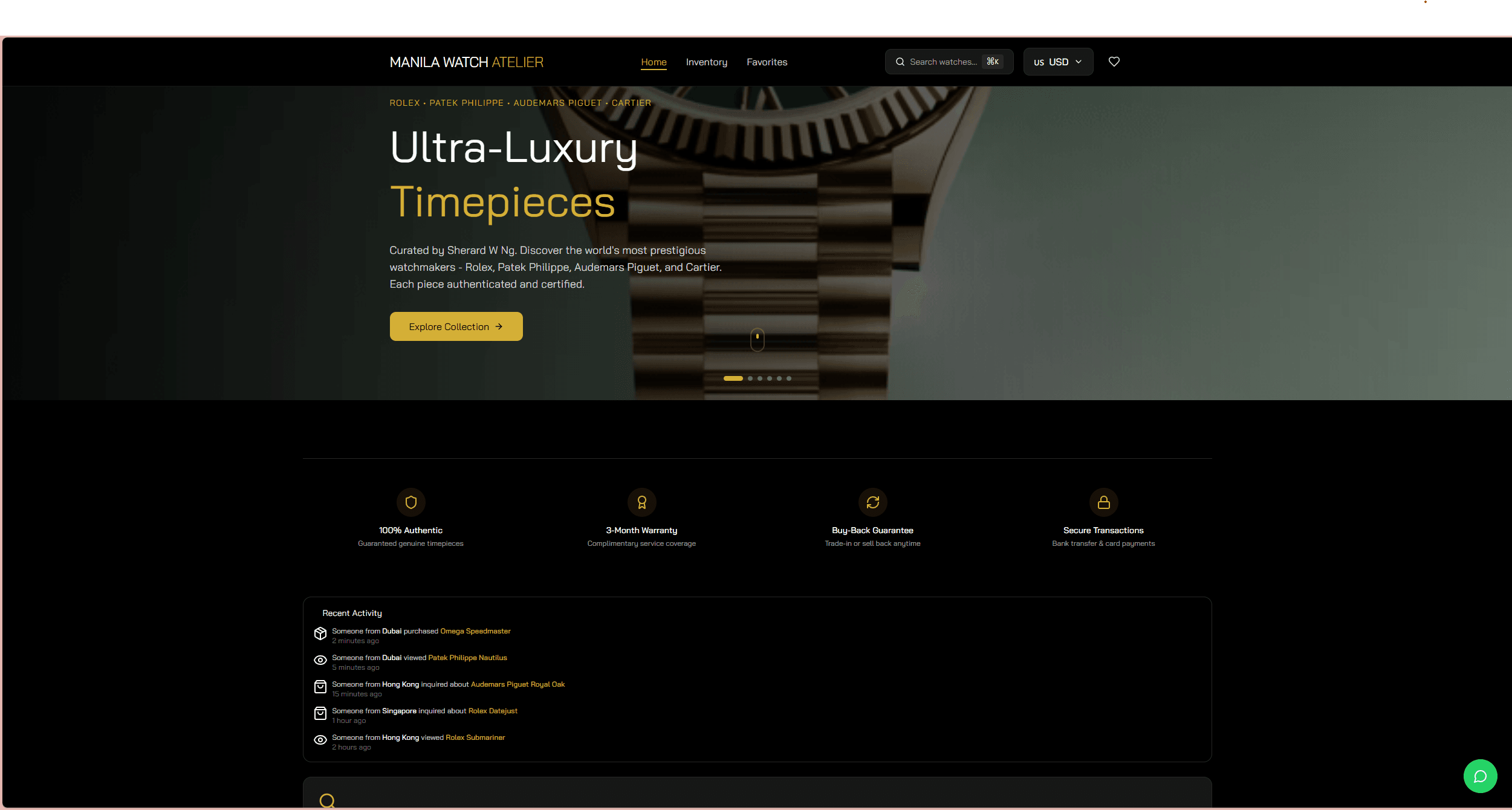Click the Secure Transactions lock icon
Image resolution: width=1512 pixels, height=810 pixels.
[x=1103, y=502]
